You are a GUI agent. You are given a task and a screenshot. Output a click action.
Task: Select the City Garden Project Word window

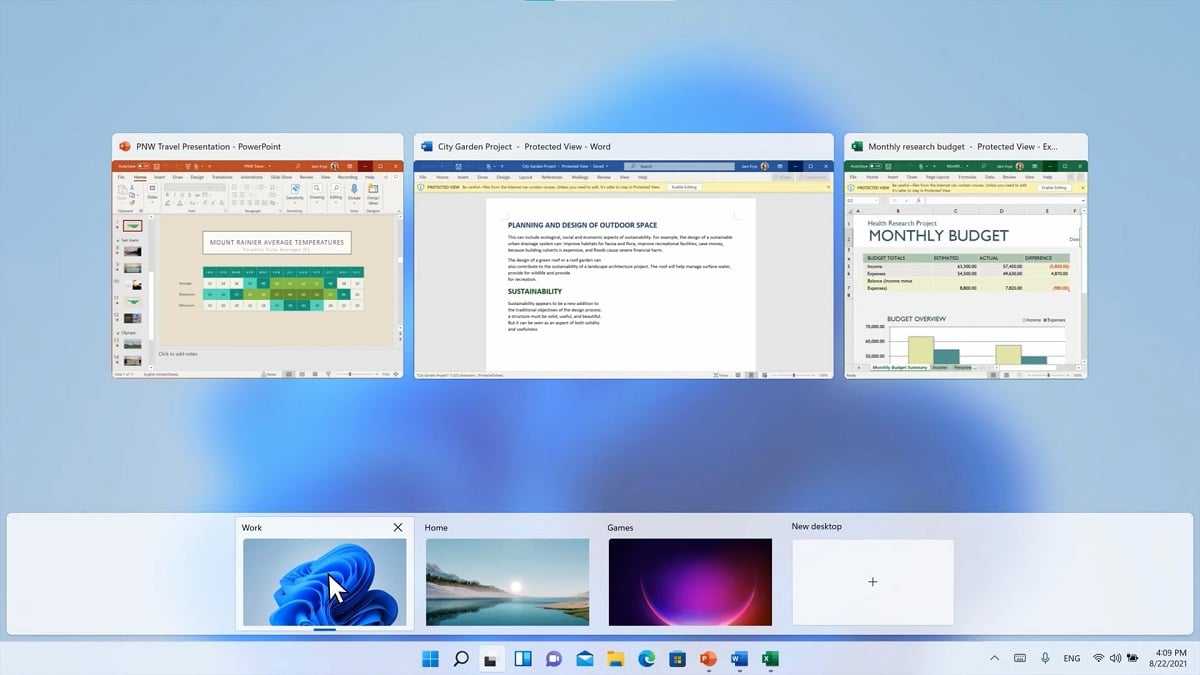coord(623,267)
